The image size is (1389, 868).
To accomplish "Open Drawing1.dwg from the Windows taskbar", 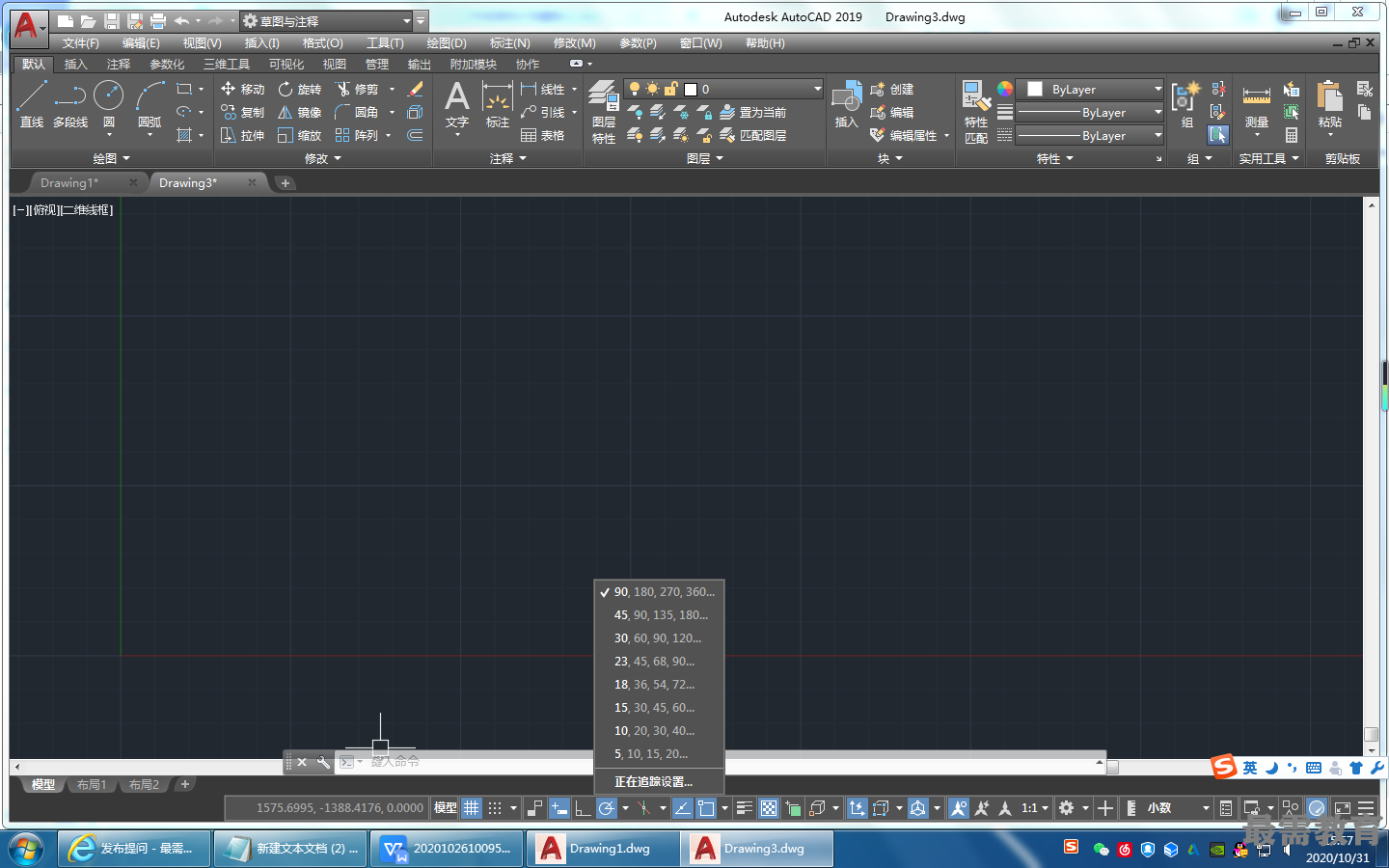I will click(x=603, y=849).
